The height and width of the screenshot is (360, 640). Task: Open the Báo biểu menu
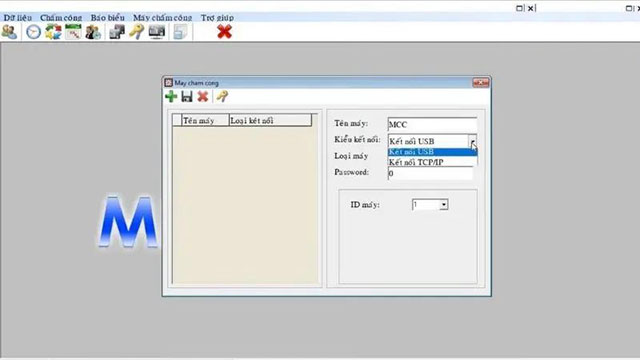tap(107, 18)
